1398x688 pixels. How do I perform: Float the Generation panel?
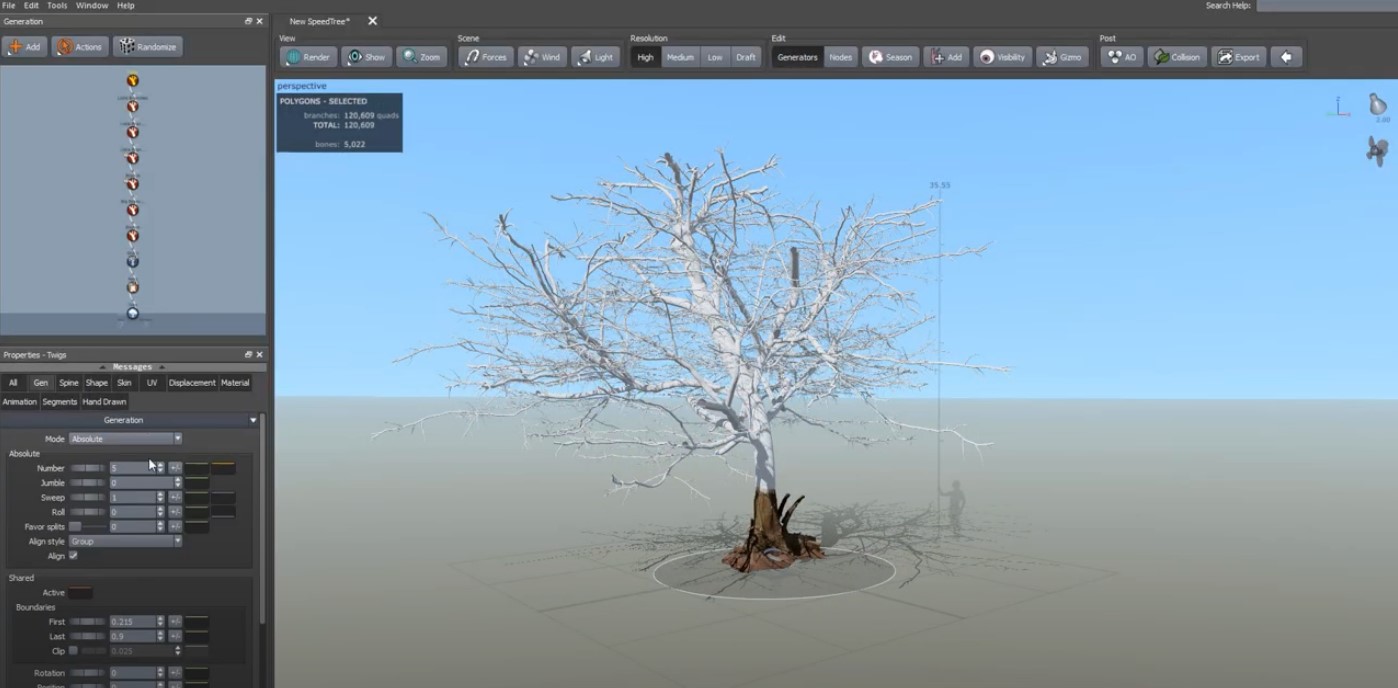[249, 21]
